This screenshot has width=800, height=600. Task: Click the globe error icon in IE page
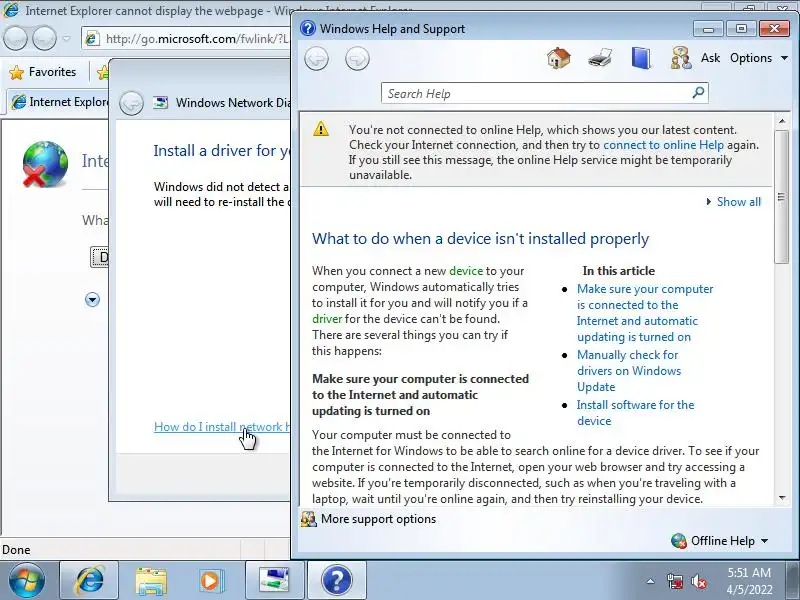[45, 164]
